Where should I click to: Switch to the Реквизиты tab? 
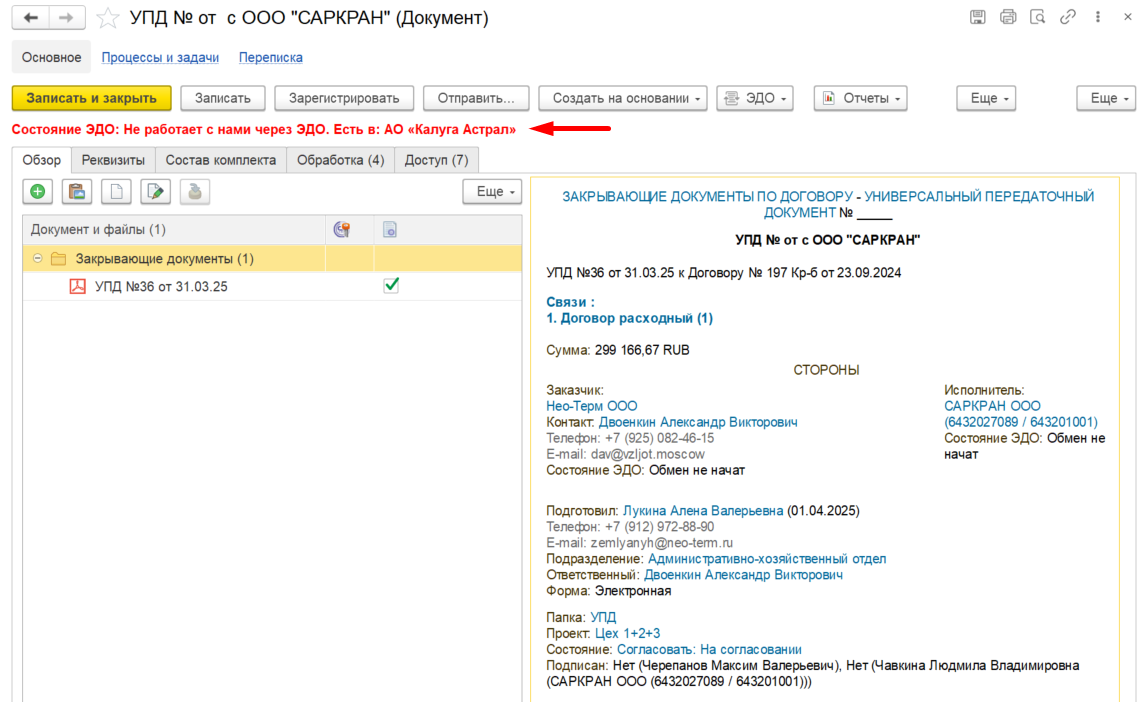point(113,160)
